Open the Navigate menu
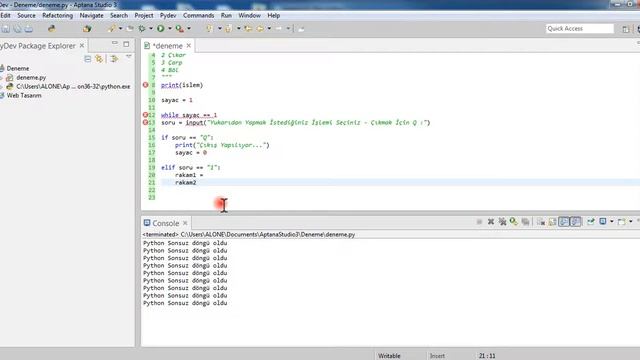Image resolution: width=640 pixels, height=360 pixels. [91, 16]
